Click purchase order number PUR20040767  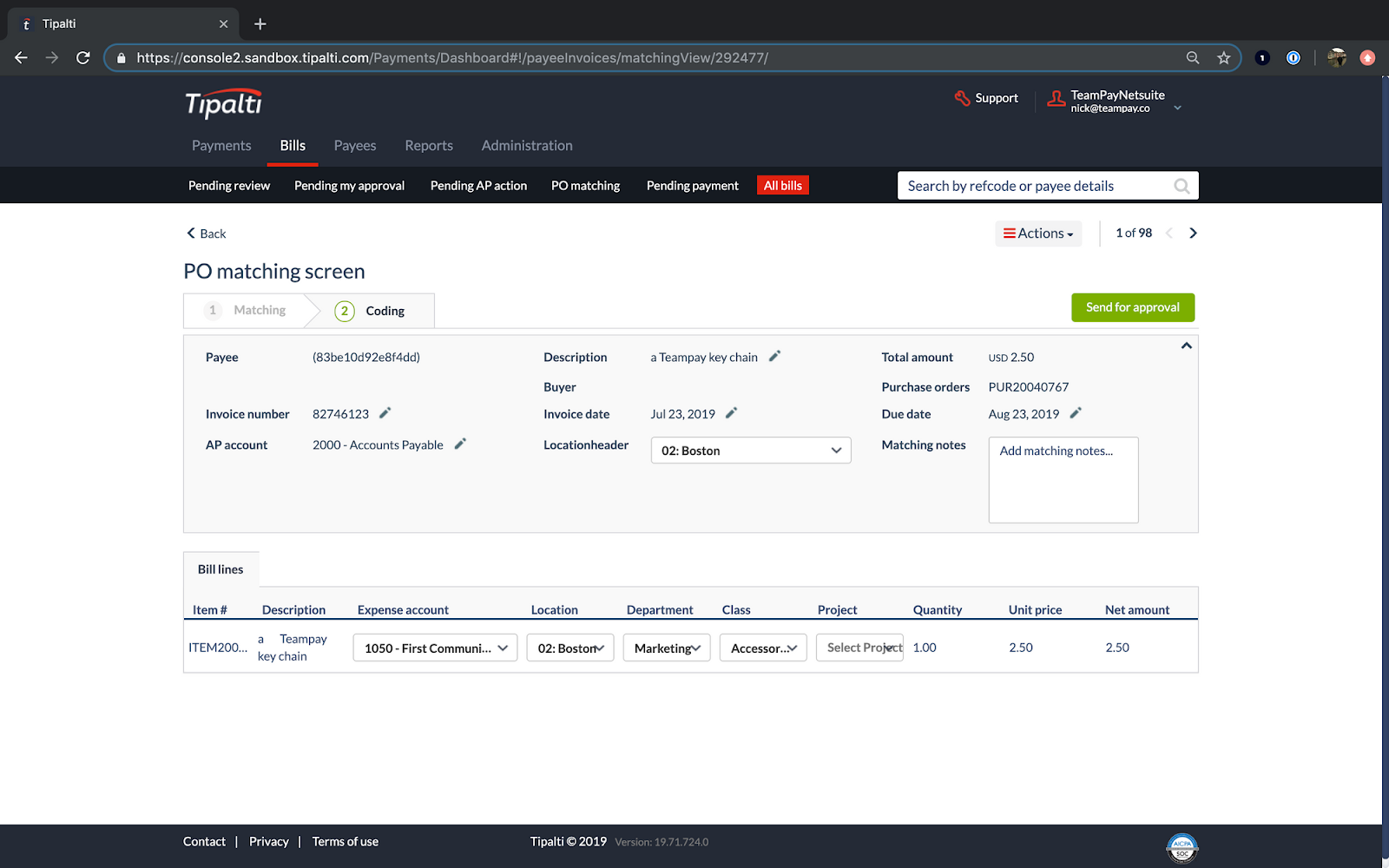[x=1029, y=387]
